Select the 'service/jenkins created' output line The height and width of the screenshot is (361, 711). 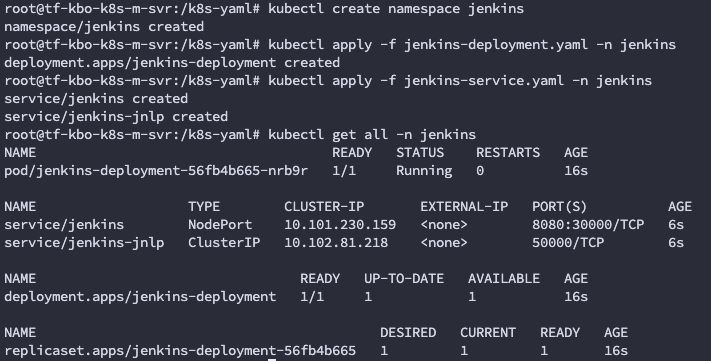point(96,99)
